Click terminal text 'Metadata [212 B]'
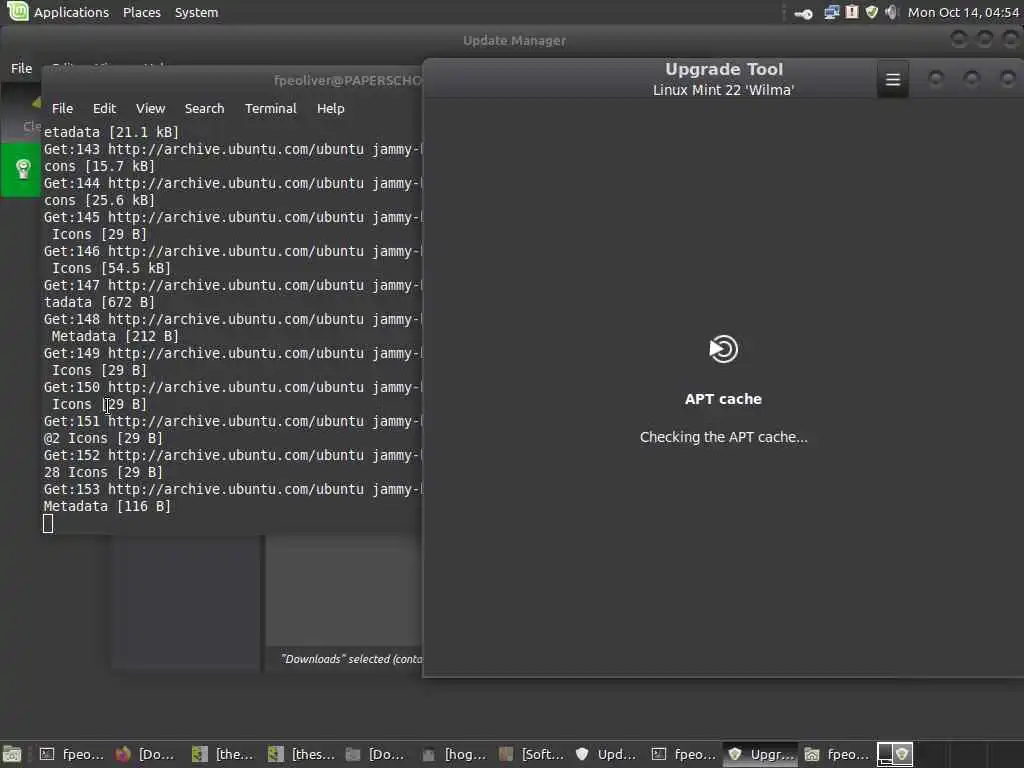1024x768 pixels. pos(115,336)
